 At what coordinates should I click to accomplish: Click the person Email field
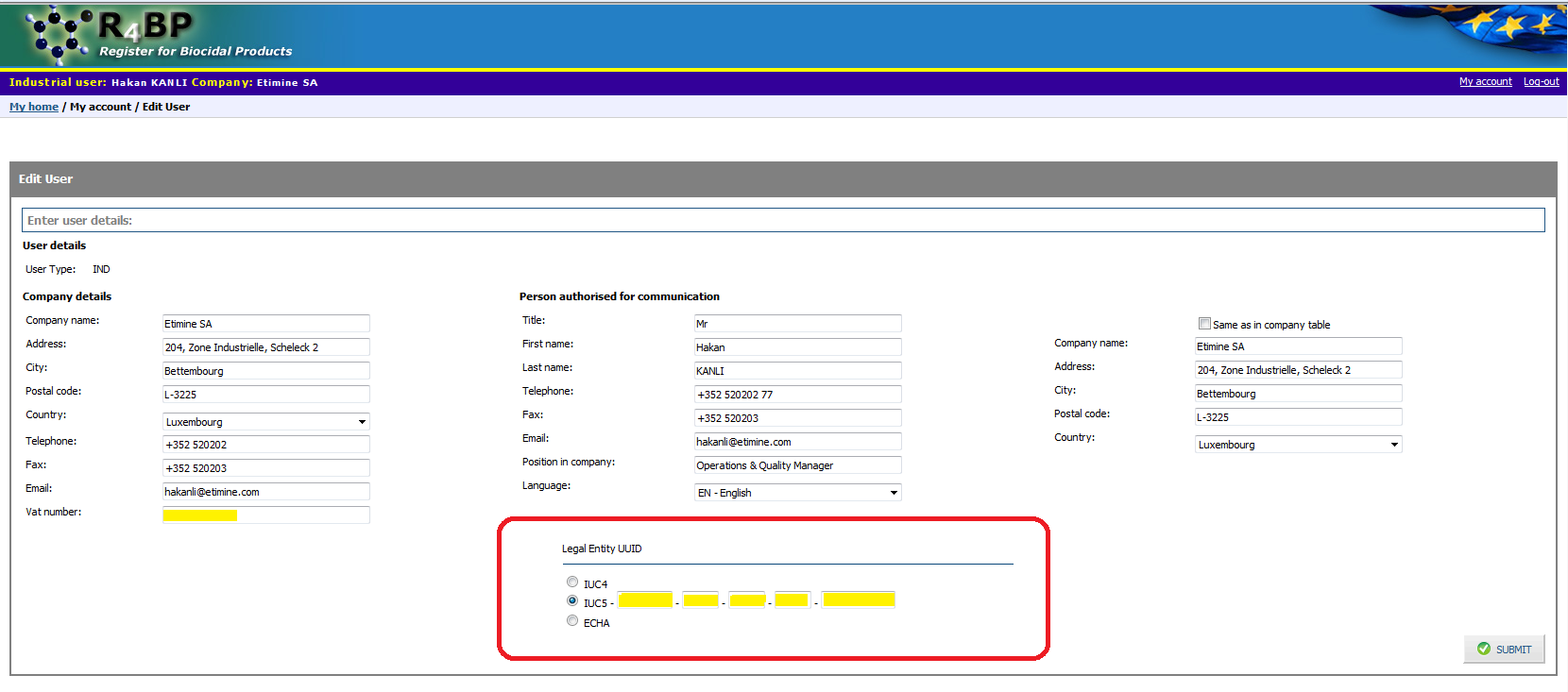[x=798, y=442]
